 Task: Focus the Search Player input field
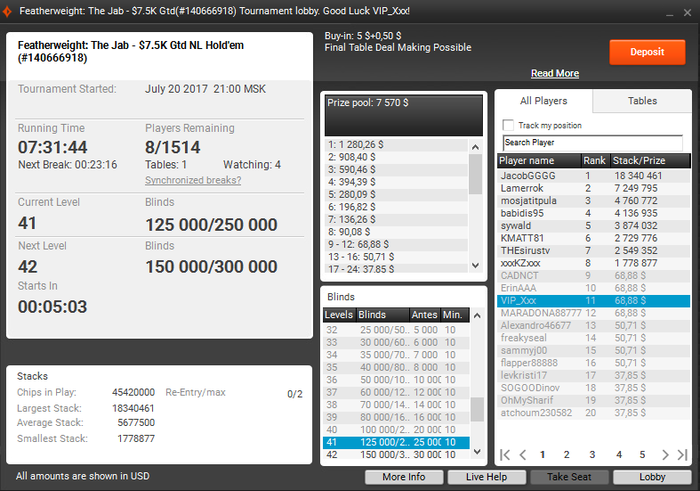[x=592, y=143]
